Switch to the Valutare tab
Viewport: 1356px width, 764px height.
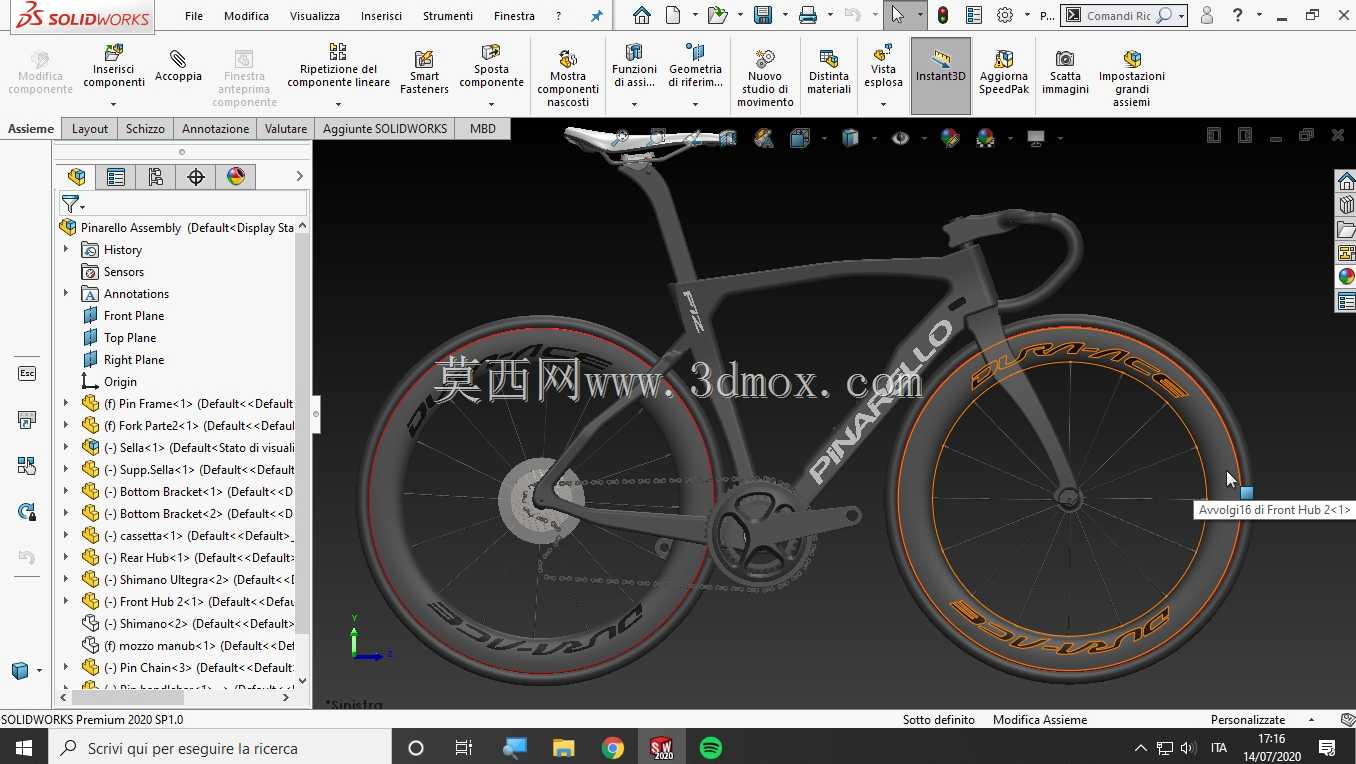coord(286,128)
